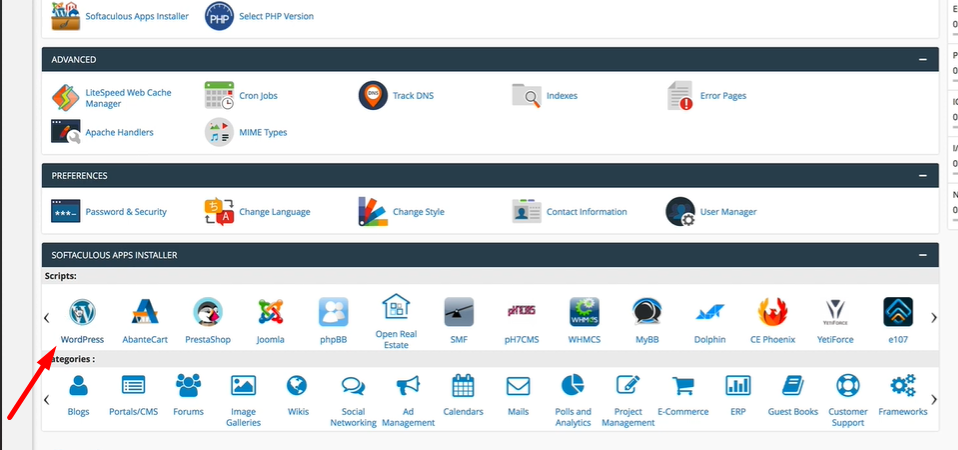The height and width of the screenshot is (450, 958).
Task: Open the Change Style swatch icon
Action: (373, 212)
